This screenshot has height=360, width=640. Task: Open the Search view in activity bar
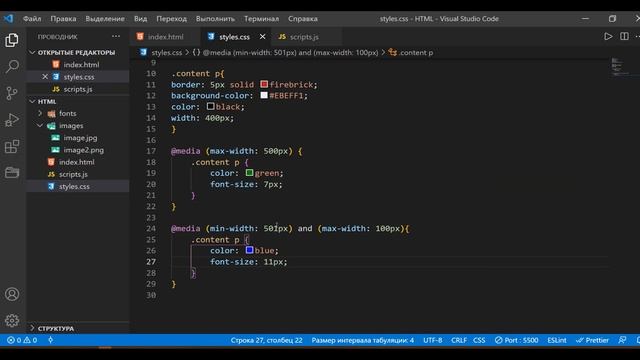12,66
